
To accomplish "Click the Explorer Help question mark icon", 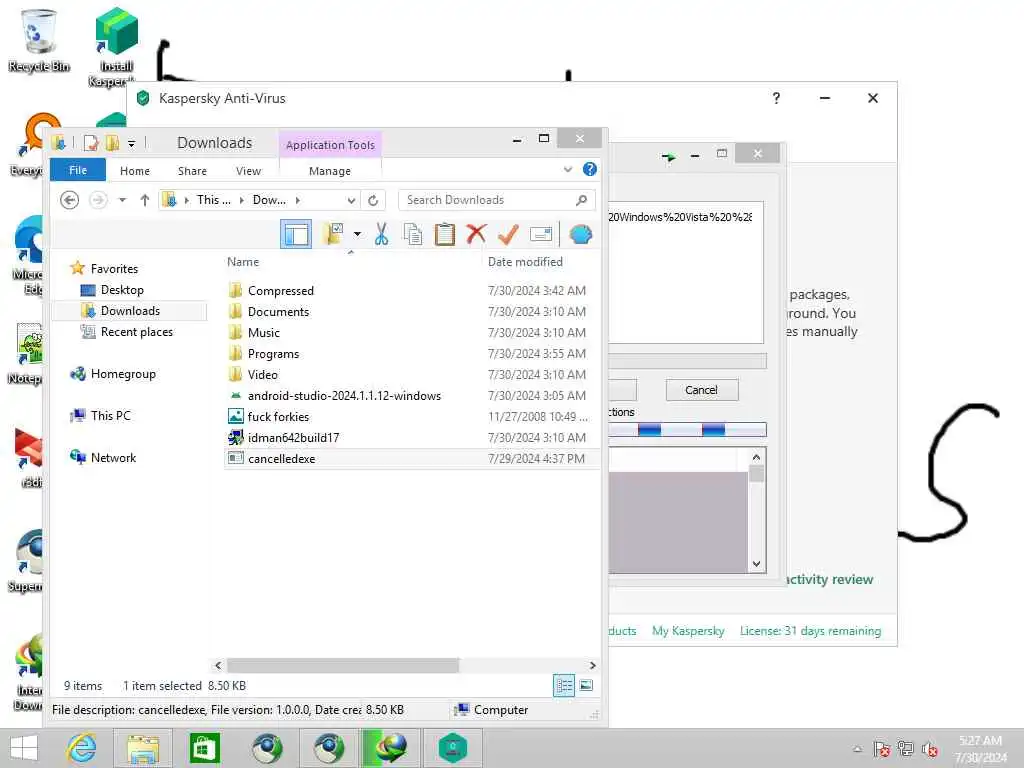I will coord(590,169).
